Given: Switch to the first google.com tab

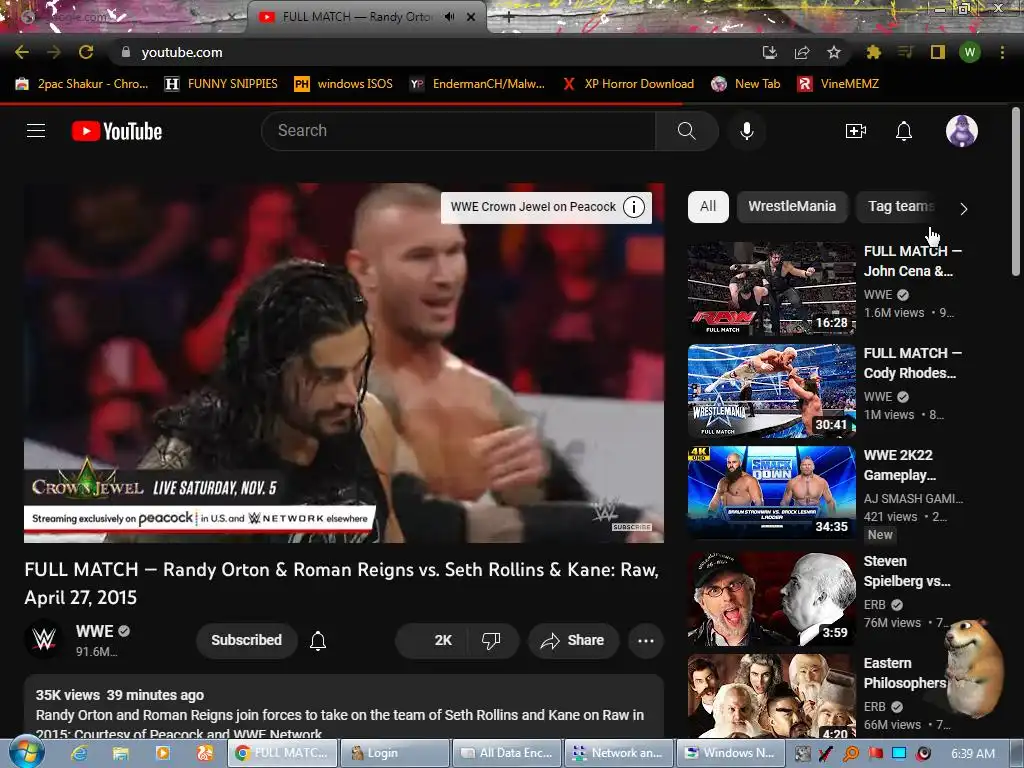Looking at the screenshot, I should (124, 17).
